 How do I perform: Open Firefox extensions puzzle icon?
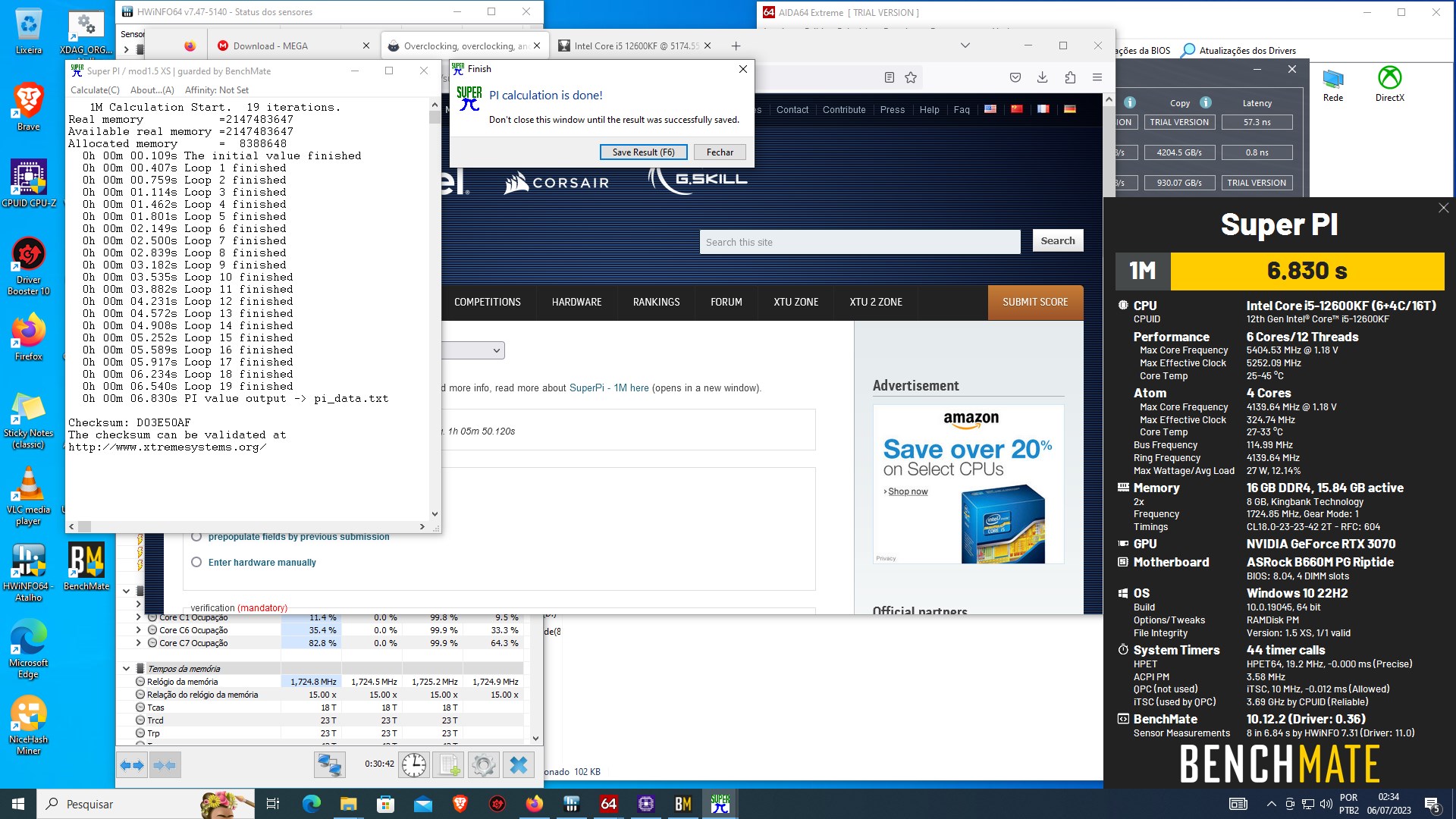(x=1070, y=77)
